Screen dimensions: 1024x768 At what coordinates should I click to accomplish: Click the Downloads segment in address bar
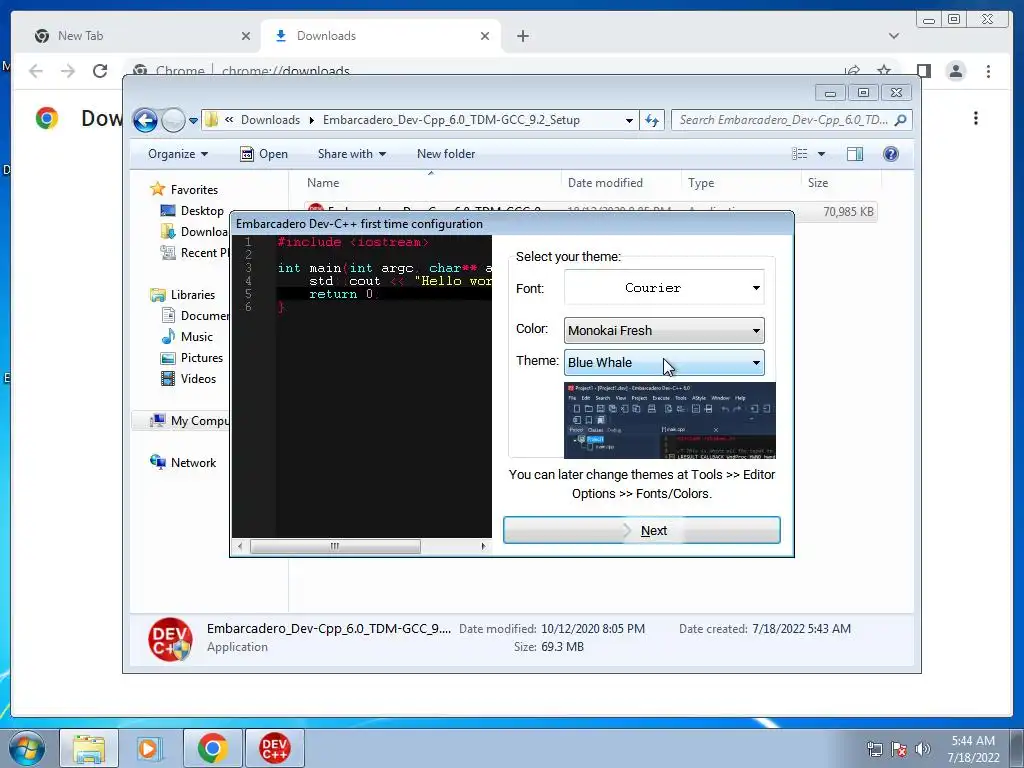pyautogui.click(x=270, y=120)
